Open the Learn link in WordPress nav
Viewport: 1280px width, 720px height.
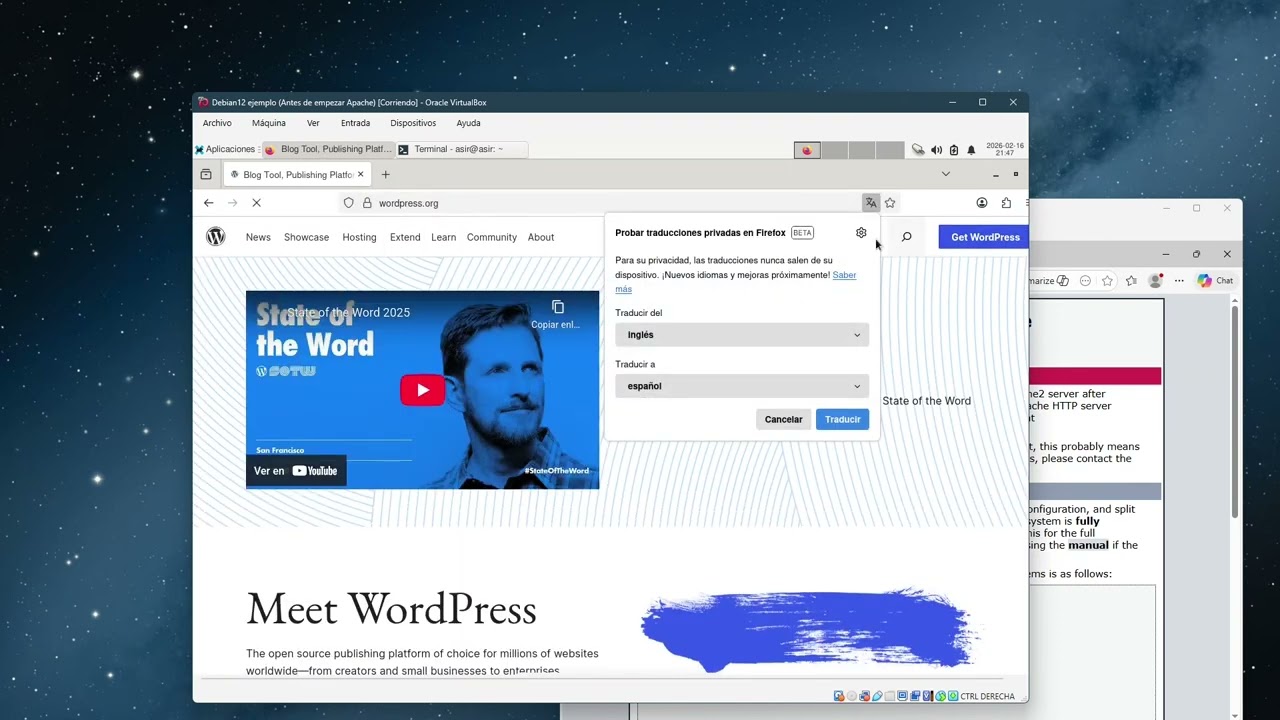pos(443,237)
